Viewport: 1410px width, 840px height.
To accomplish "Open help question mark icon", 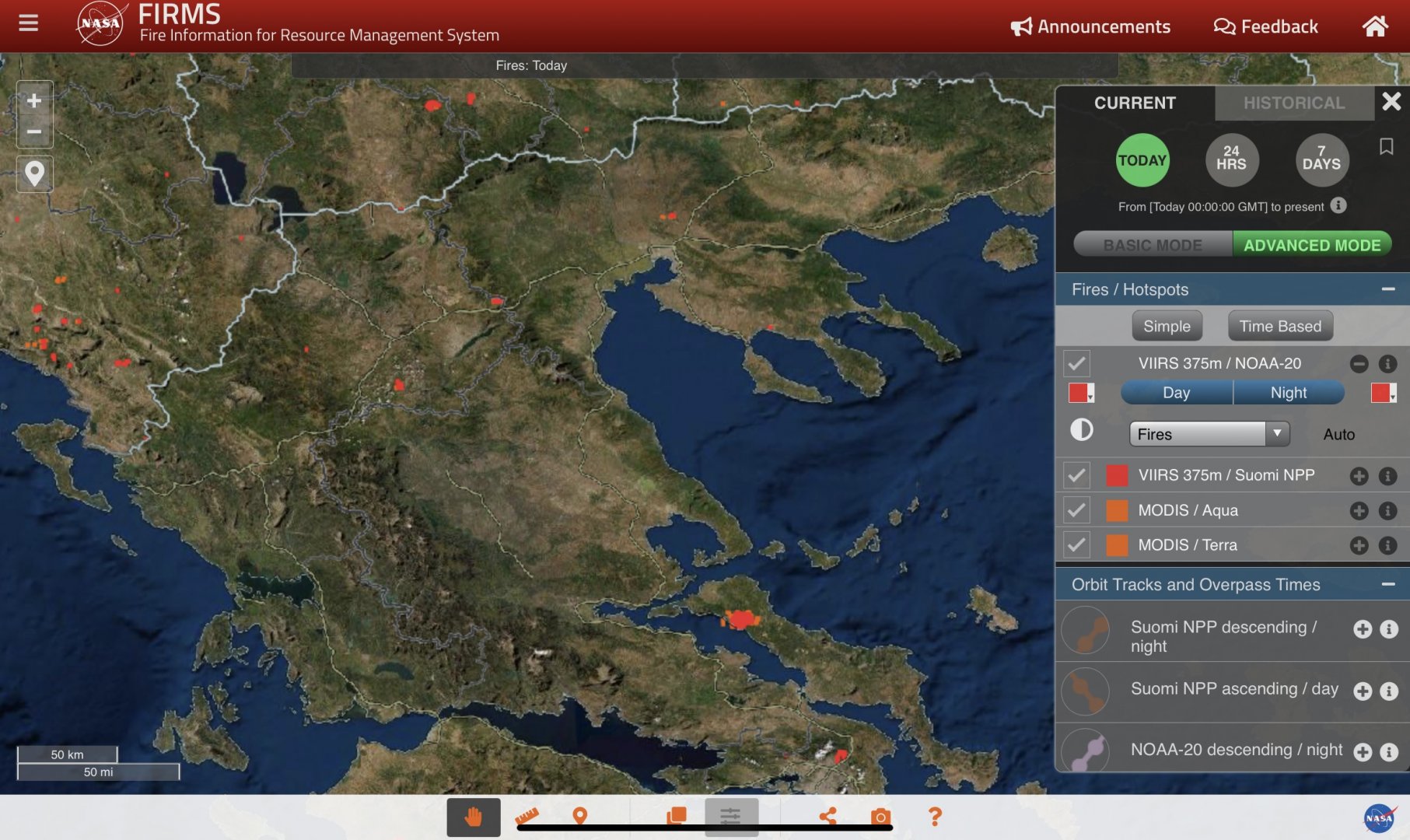I will point(935,816).
